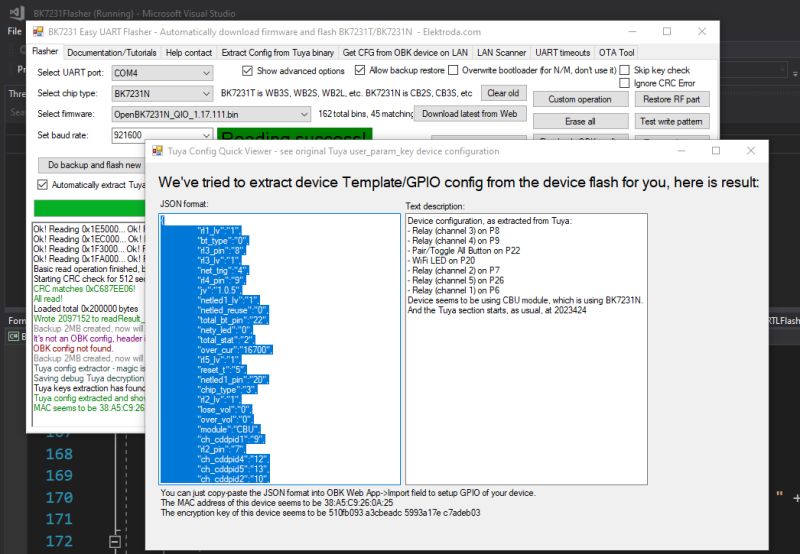Click the JSON format text box
The image size is (800, 554).
[280, 349]
